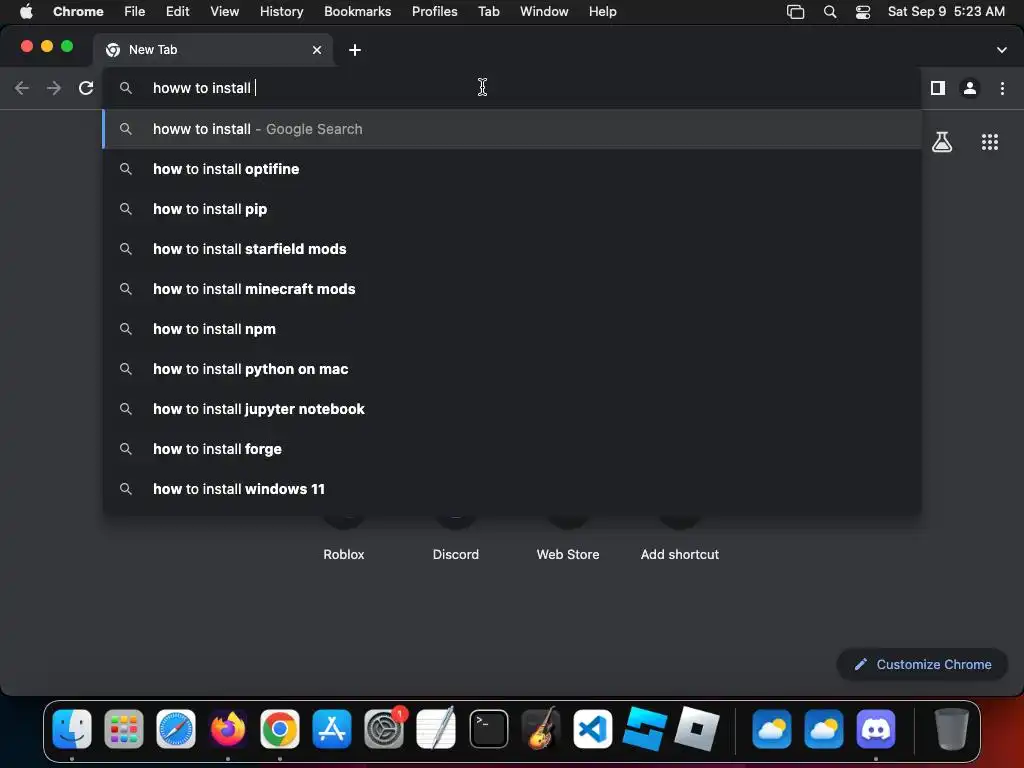This screenshot has width=1024, height=768.
Task: Click the address bar text field
Action: tap(511, 88)
